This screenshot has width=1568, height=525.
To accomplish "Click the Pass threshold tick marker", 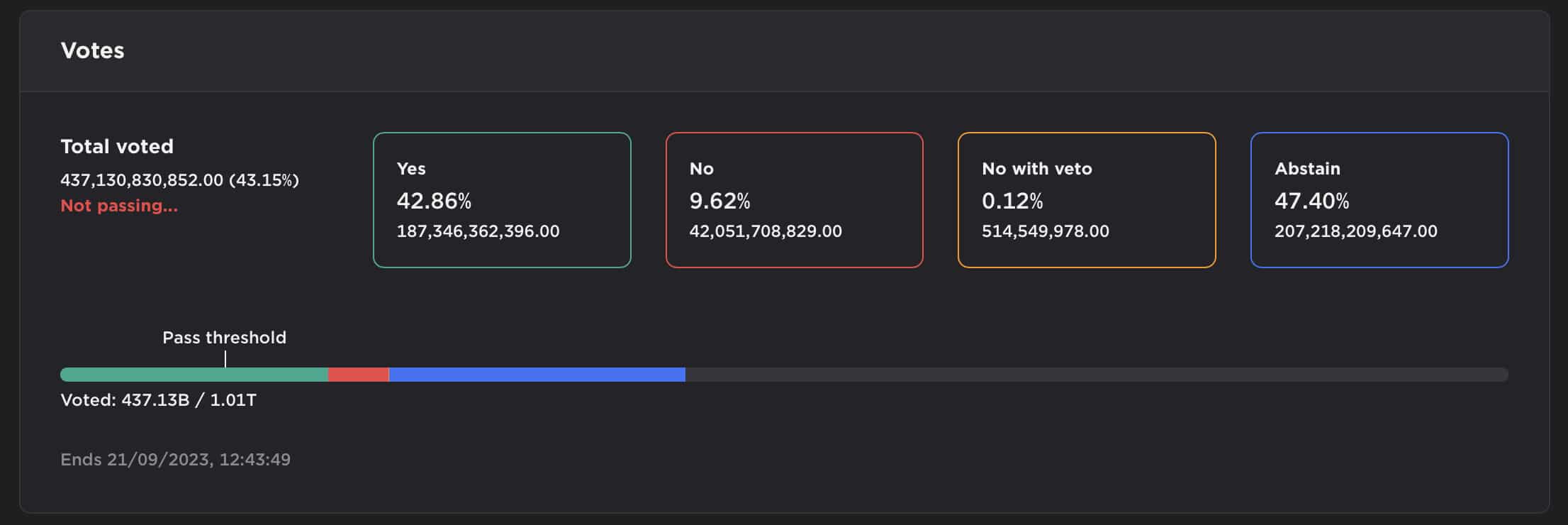I will click(225, 359).
